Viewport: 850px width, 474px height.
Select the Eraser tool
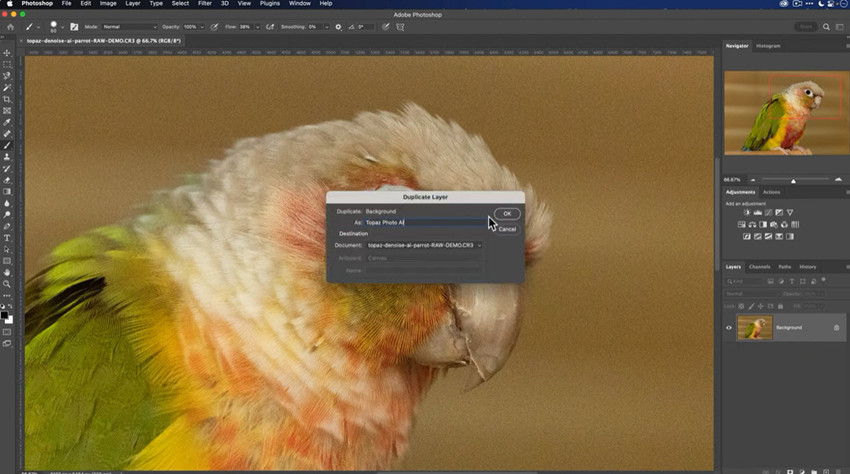7,180
